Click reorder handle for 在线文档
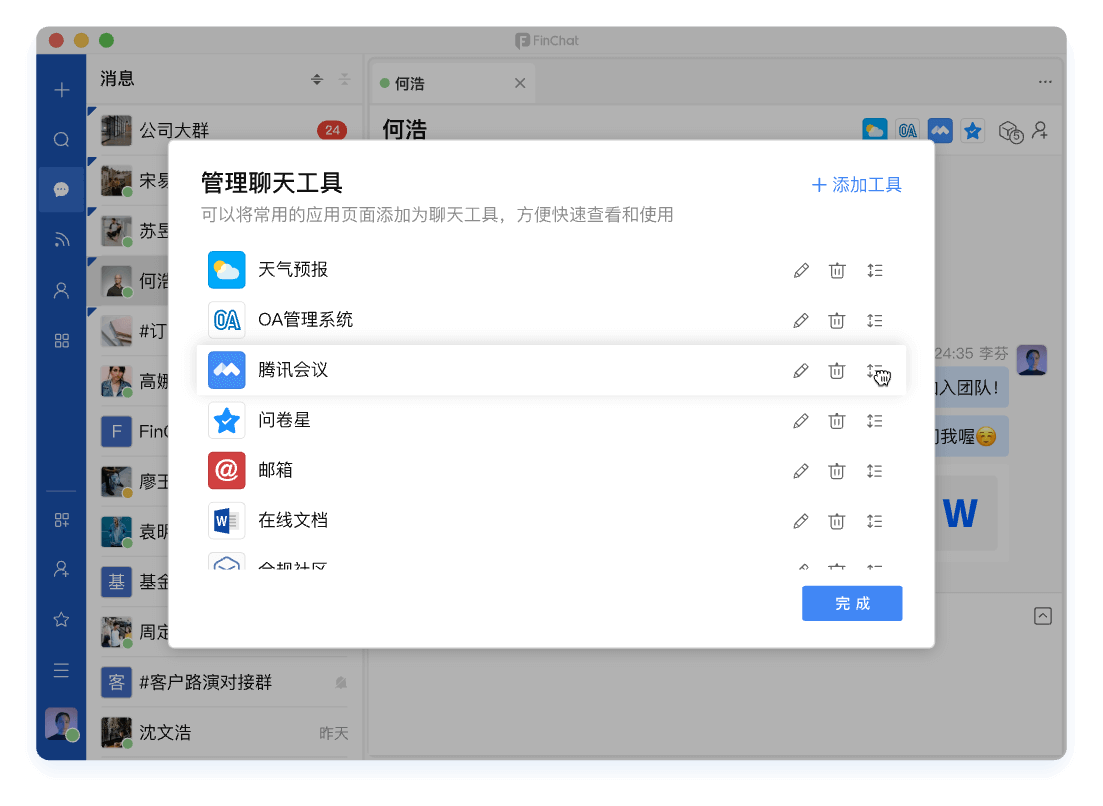The image size is (1103, 806). pos(875,521)
